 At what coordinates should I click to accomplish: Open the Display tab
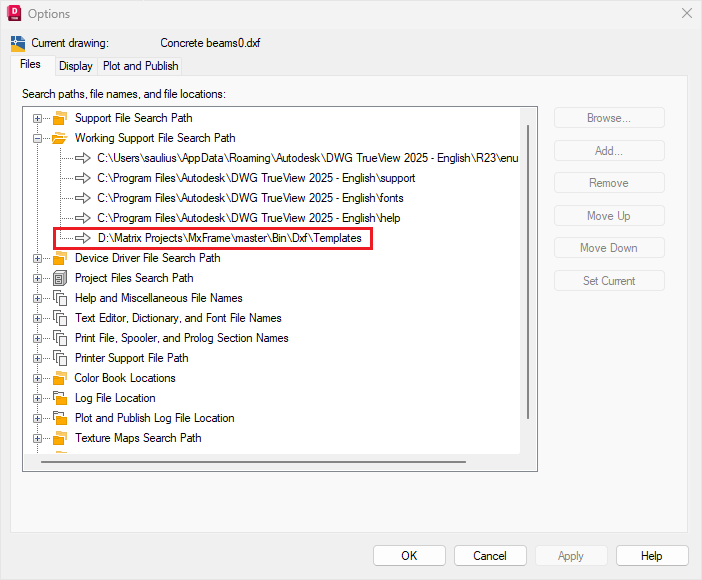[76, 66]
